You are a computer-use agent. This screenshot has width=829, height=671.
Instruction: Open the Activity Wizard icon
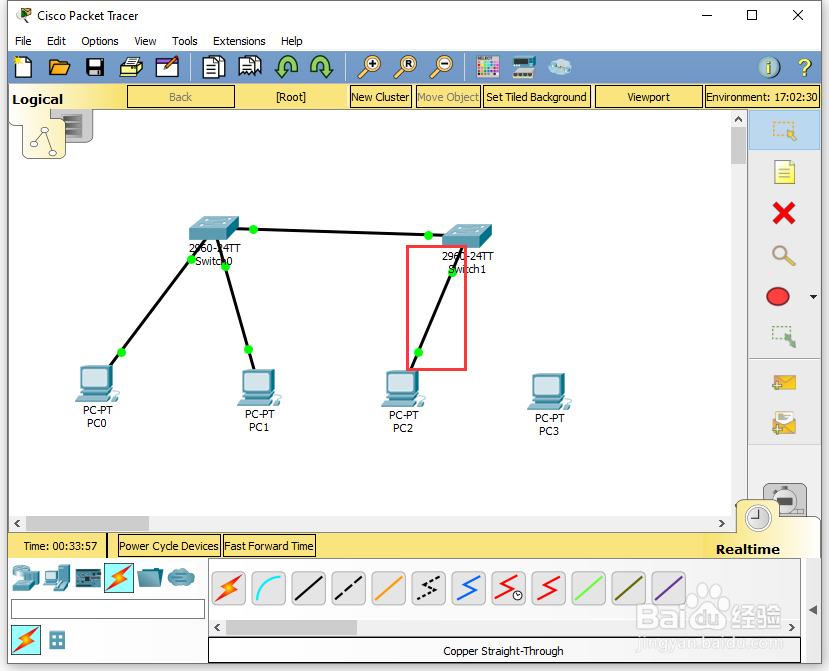point(167,67)
